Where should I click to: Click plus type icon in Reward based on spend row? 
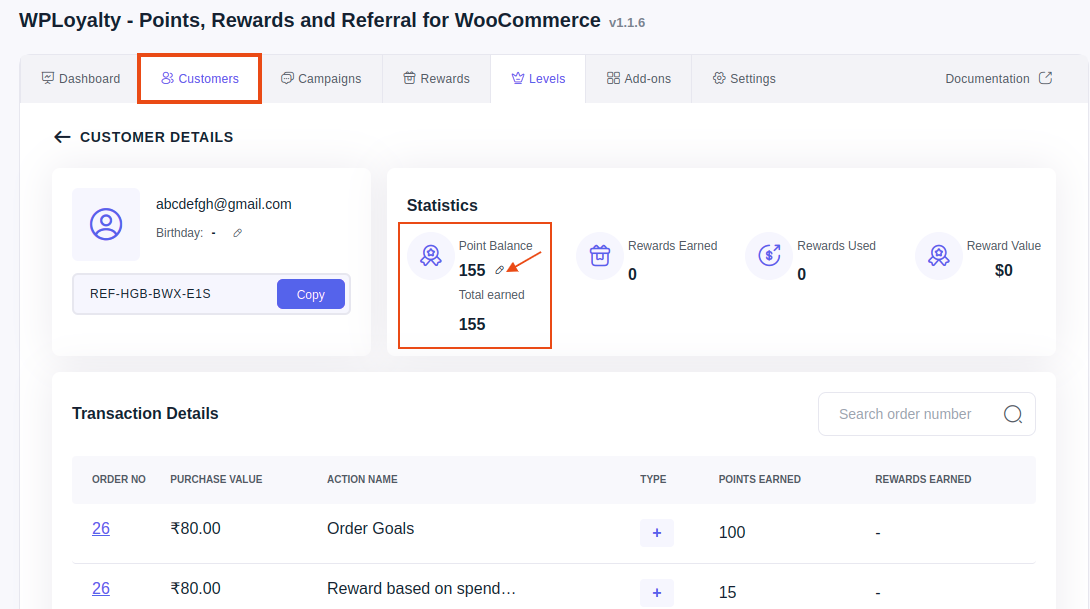click(x=657, y=593)
